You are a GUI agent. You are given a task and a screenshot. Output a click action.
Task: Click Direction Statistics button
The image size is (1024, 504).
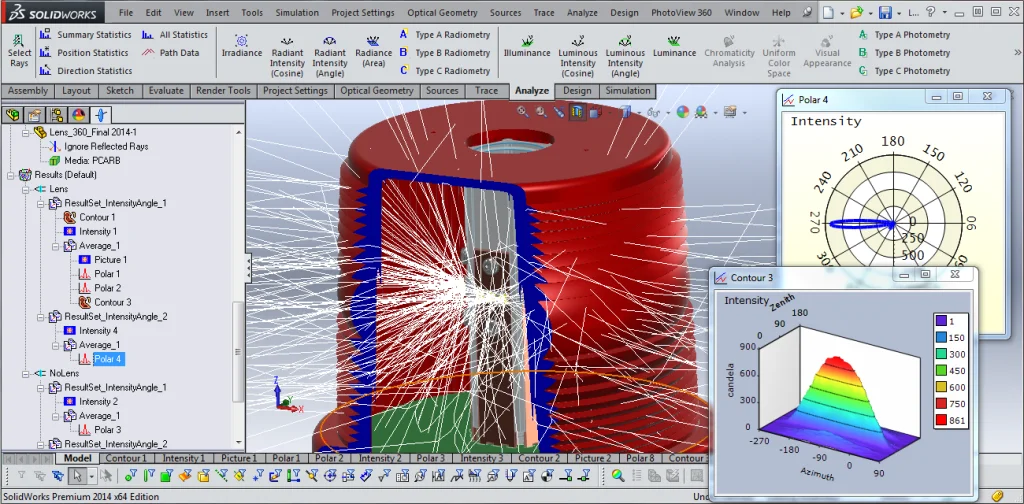coord(86,71)
